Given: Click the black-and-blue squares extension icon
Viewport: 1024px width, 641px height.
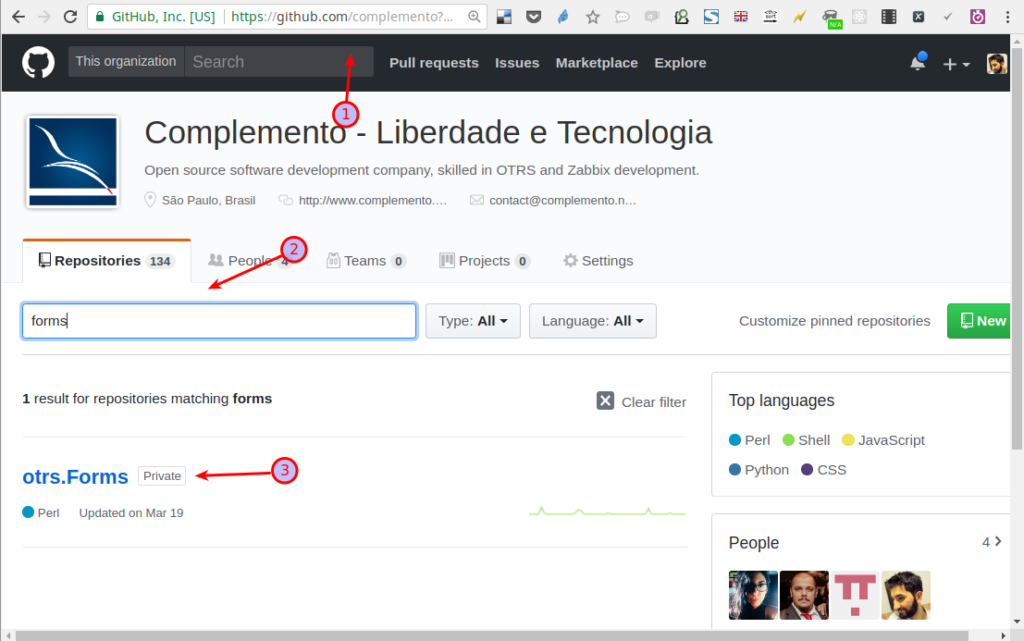Looking at the screenshot, I should [x=504, y=16].
